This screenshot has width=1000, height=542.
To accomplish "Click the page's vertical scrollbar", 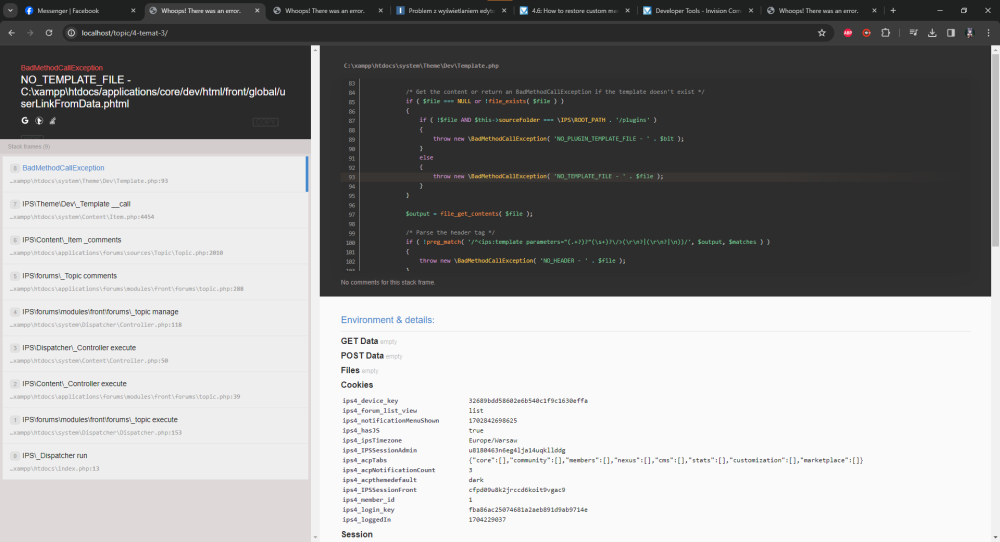I will (x=995, y=150).
